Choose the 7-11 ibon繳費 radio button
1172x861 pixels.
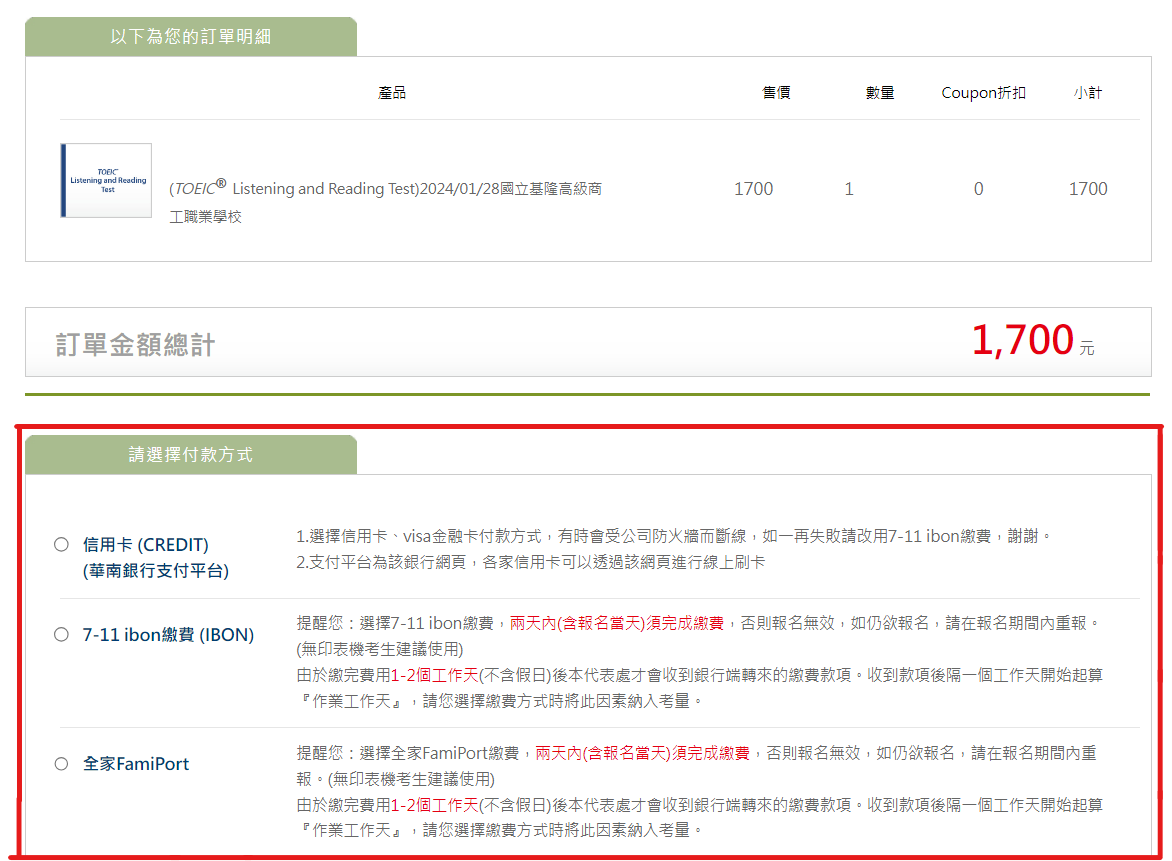click(61, 634)
